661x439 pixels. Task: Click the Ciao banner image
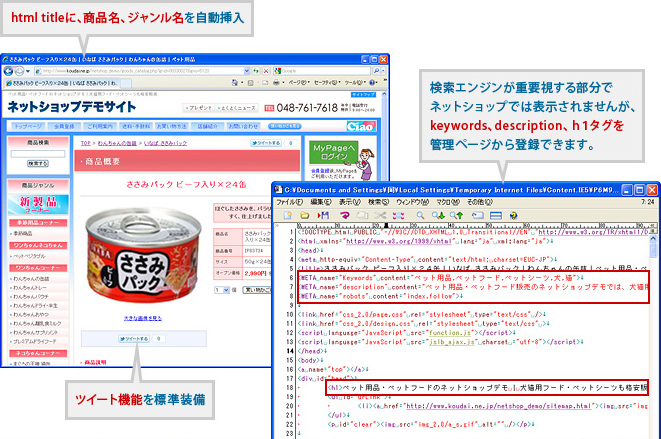click(361, 126)
